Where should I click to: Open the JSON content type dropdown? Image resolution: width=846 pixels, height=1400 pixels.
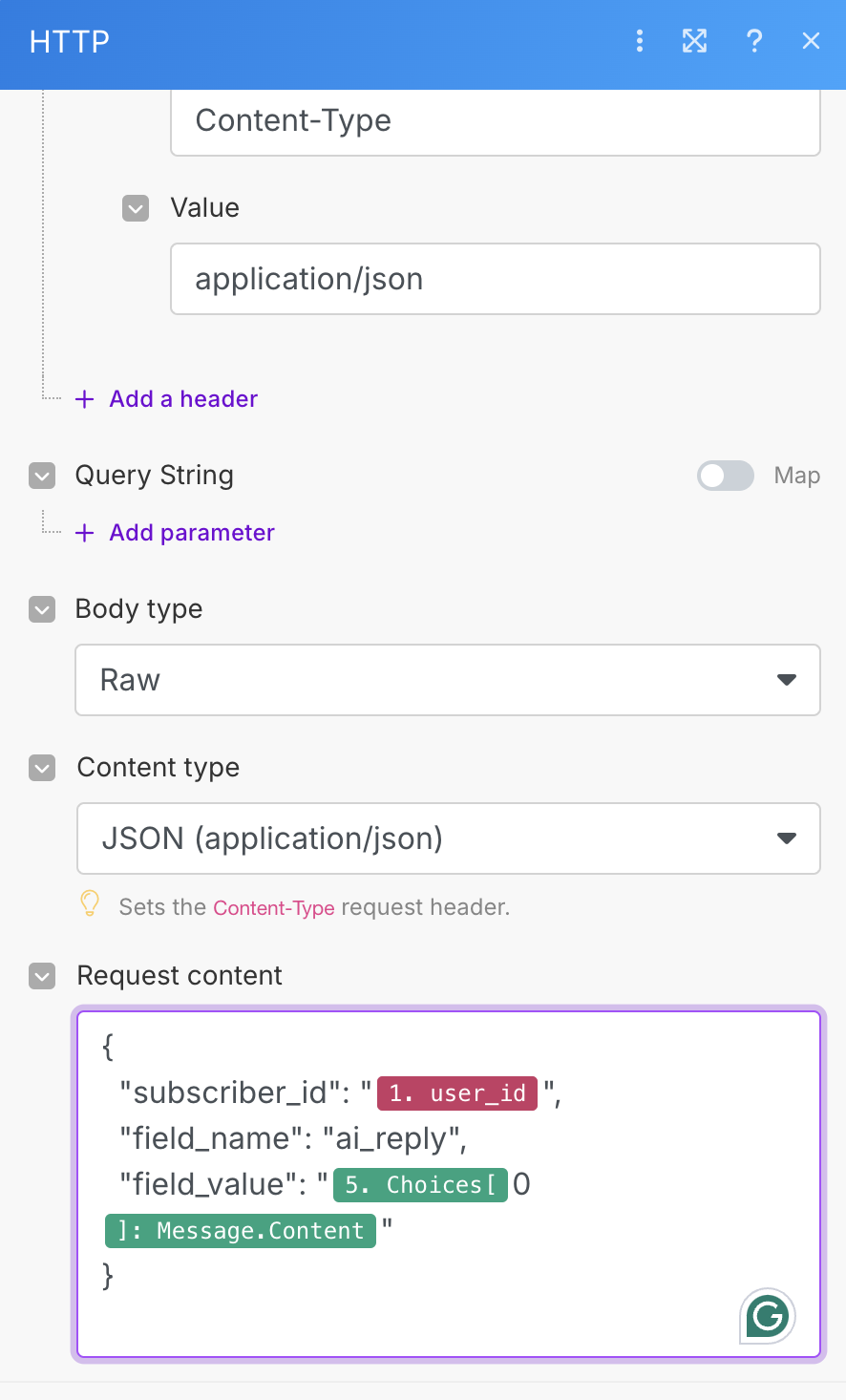pos(448,838)
